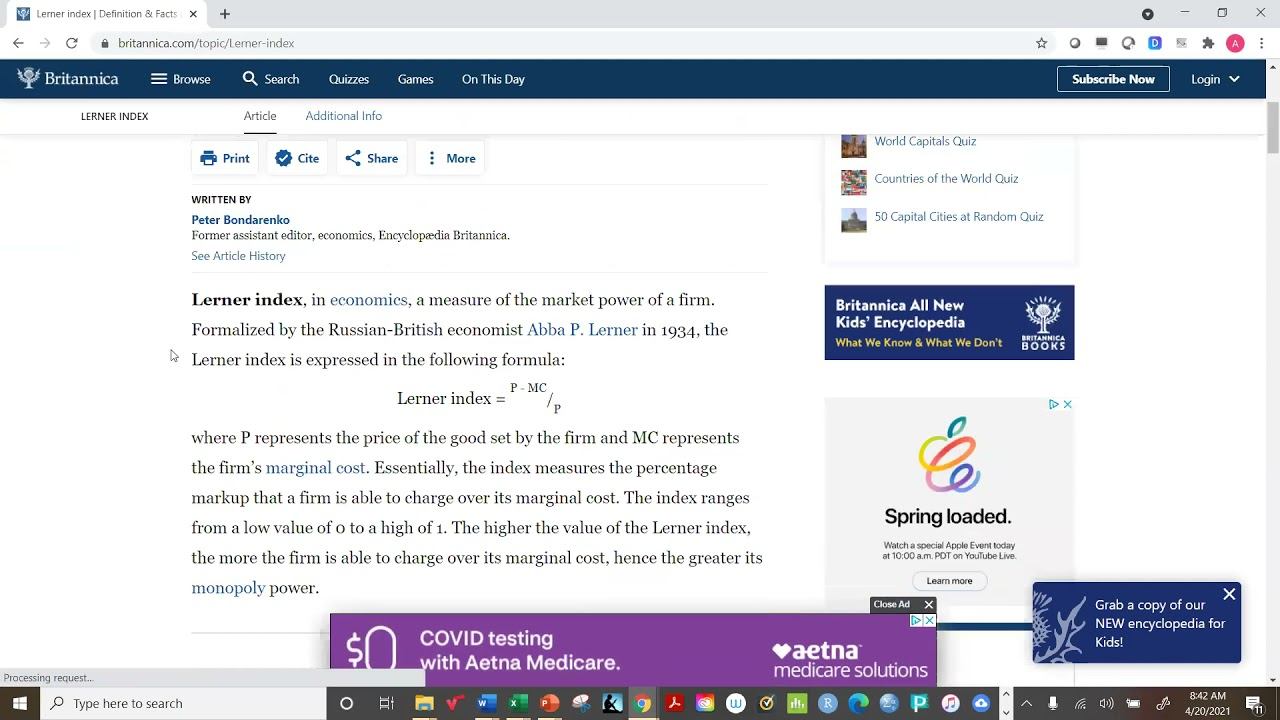Click the Britannica logo
This screenshot has height=720, width=1280.
coord(68,79)
